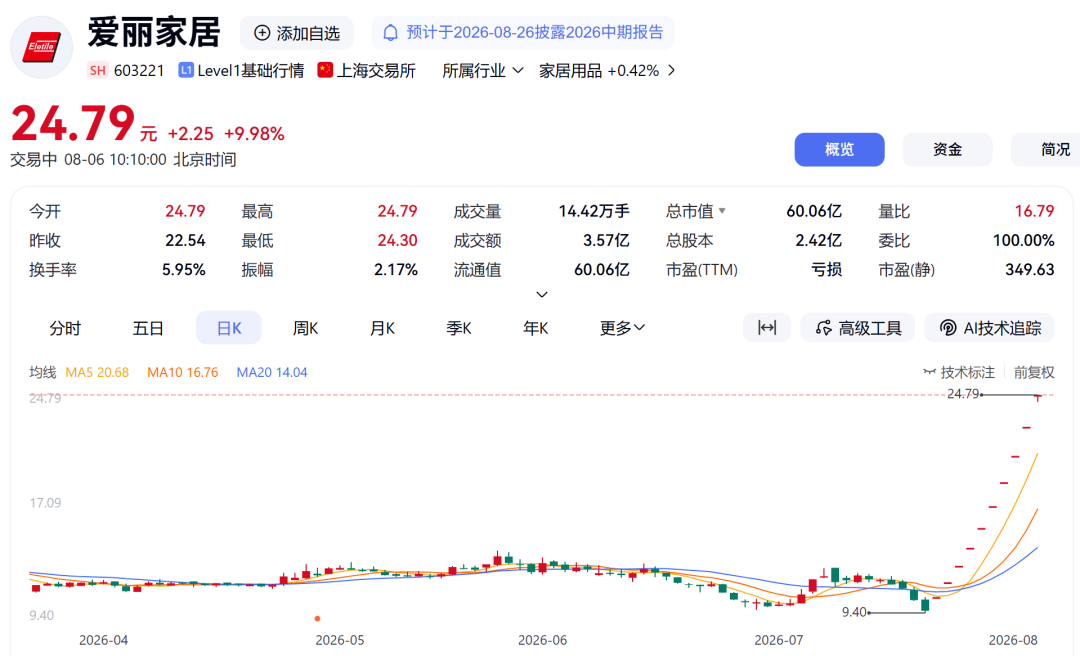Open 家居用品 industry link
This screenshot has height=656, width=1080.
pyautogui.click(x=570, y=70)
